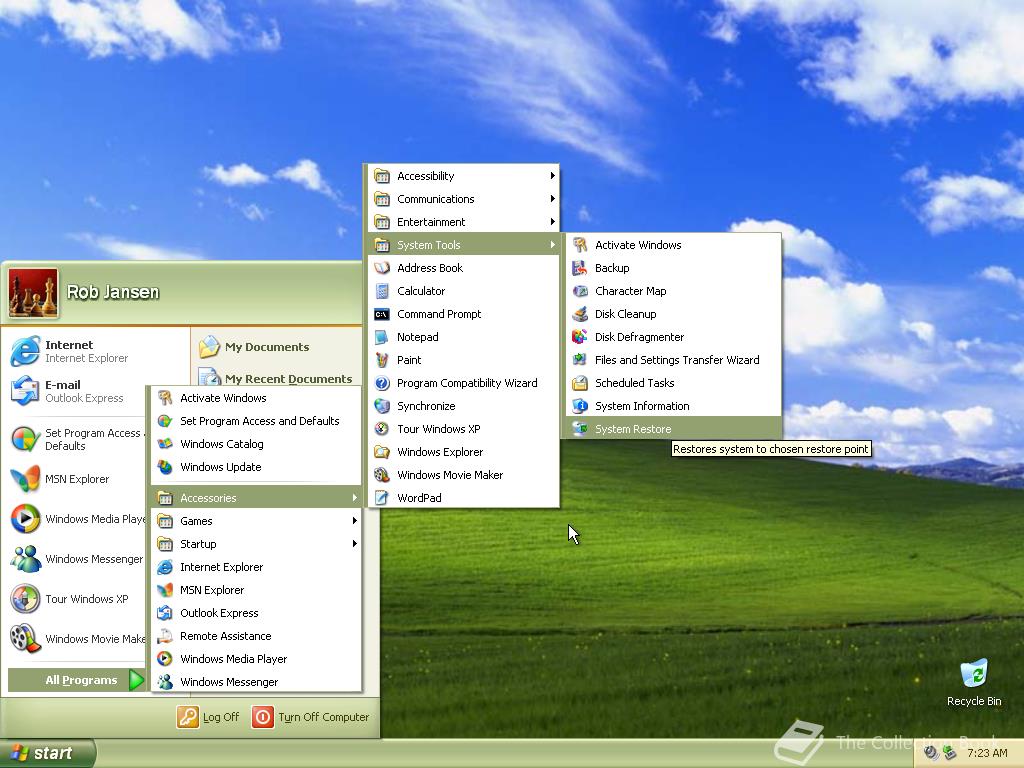Expand the Accessories submenu arrow
This screenshot has width=1024, height=768.
pos(355,498)
